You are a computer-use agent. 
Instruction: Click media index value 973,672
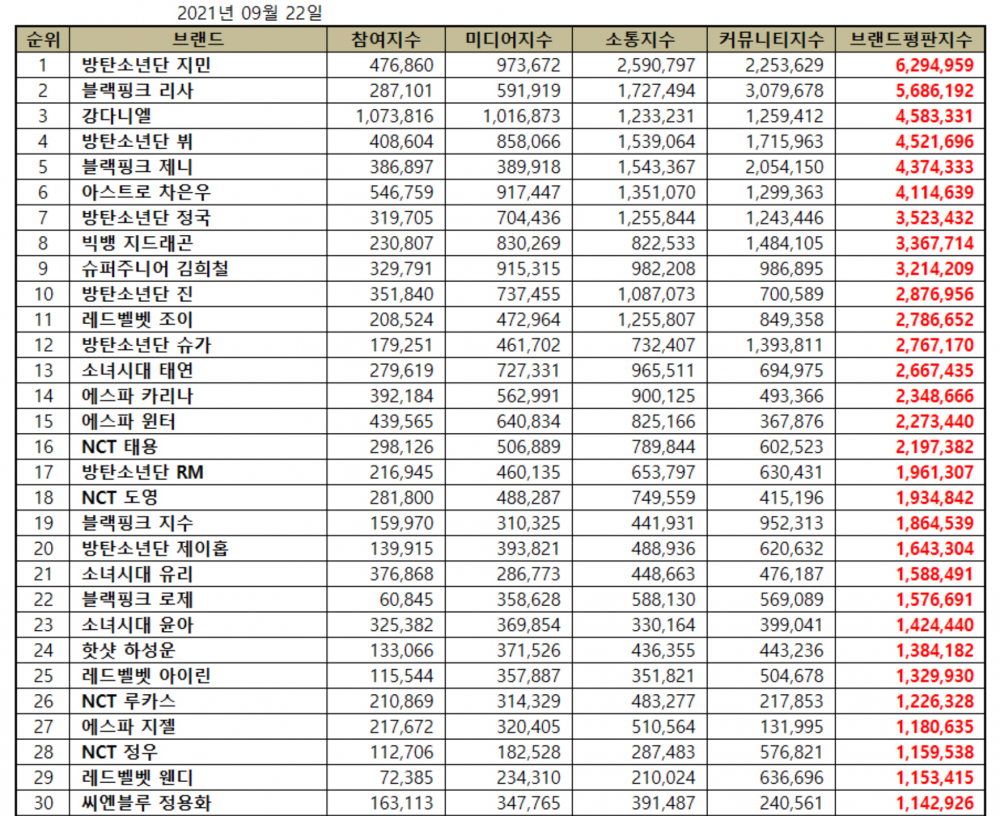coord(529,65)
